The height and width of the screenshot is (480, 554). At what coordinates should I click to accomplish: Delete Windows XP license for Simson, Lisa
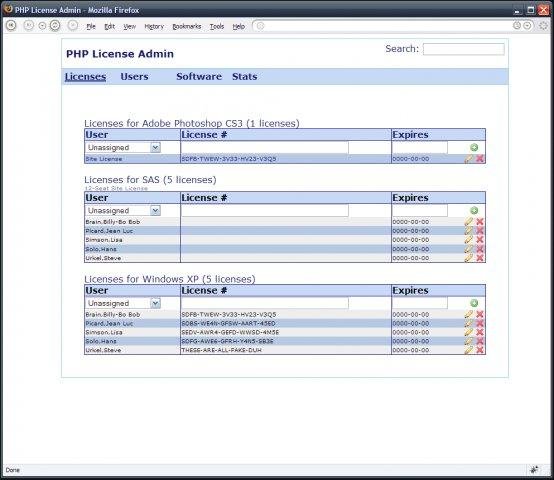(480, 332)
